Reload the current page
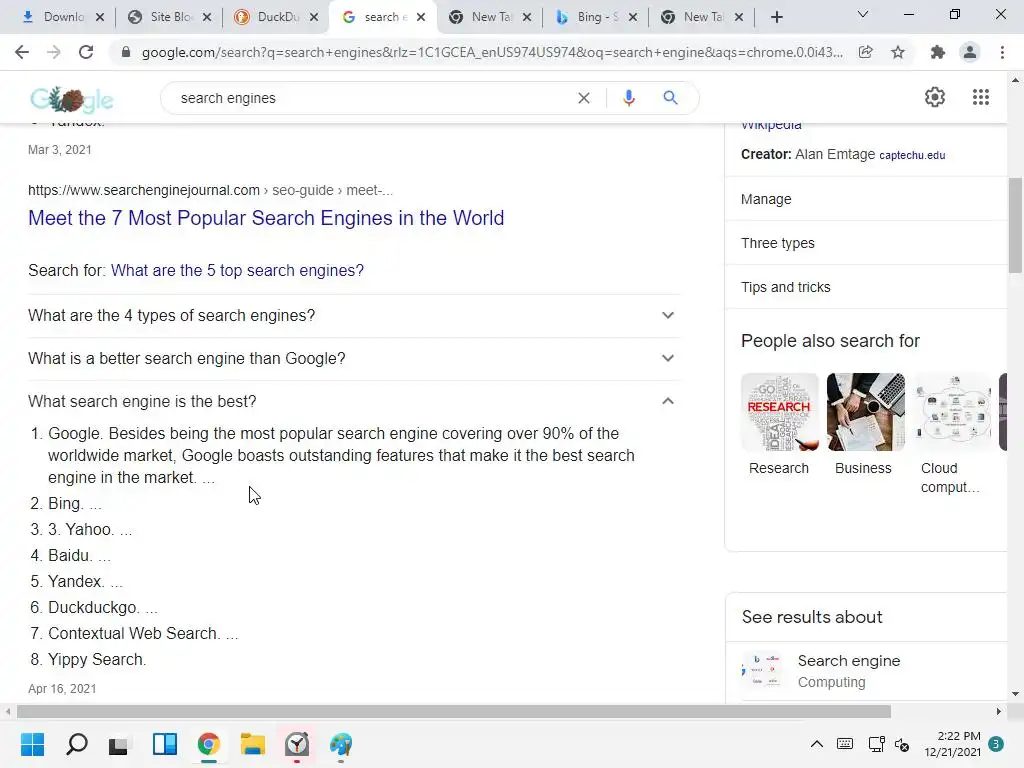Viewport: 1024px width, 768px height. pos(86,52)
